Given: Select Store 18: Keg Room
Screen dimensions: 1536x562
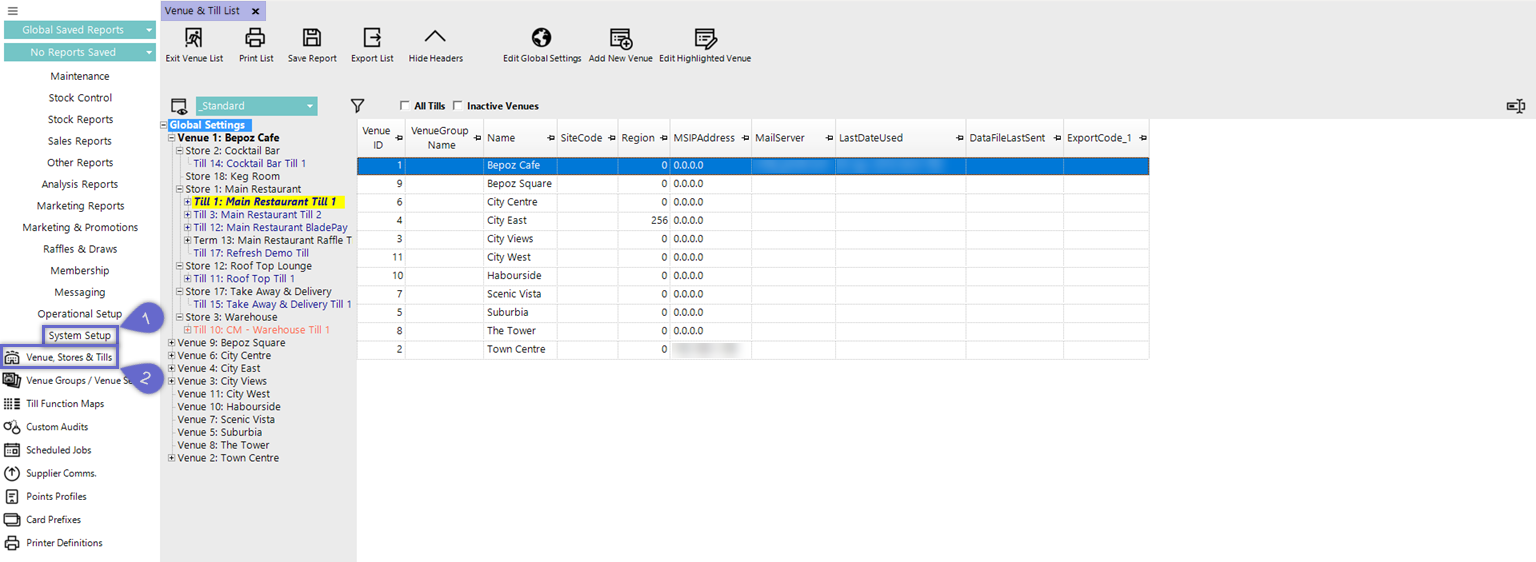Looking at the screenshot, I should pos(233,176).
